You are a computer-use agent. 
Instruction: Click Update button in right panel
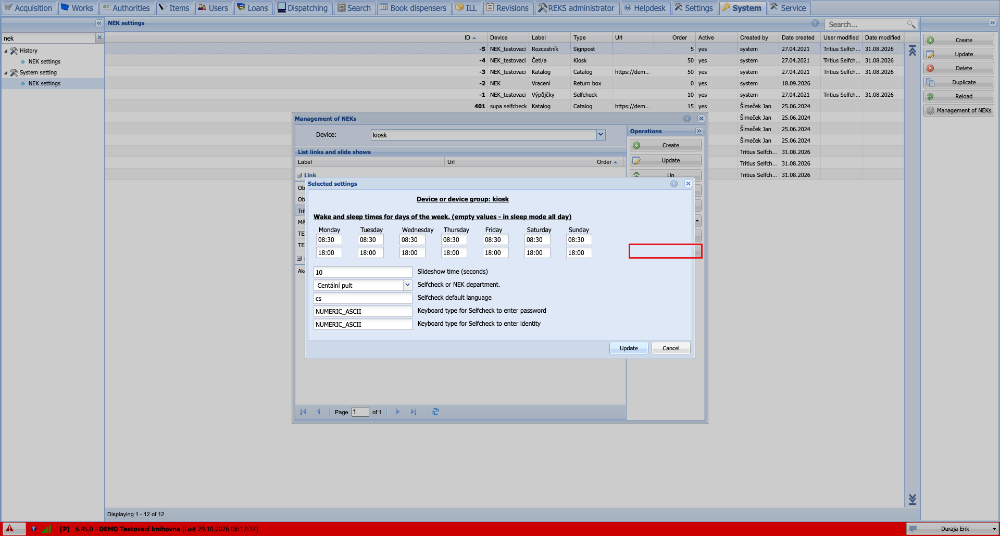(x=959, y=54)
